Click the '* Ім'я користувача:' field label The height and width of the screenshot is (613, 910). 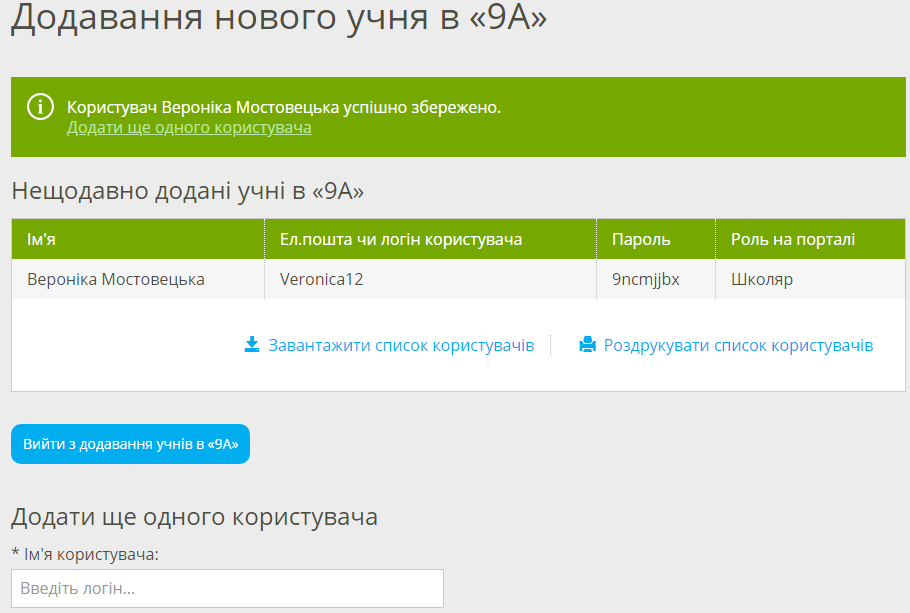coord(85,554)
